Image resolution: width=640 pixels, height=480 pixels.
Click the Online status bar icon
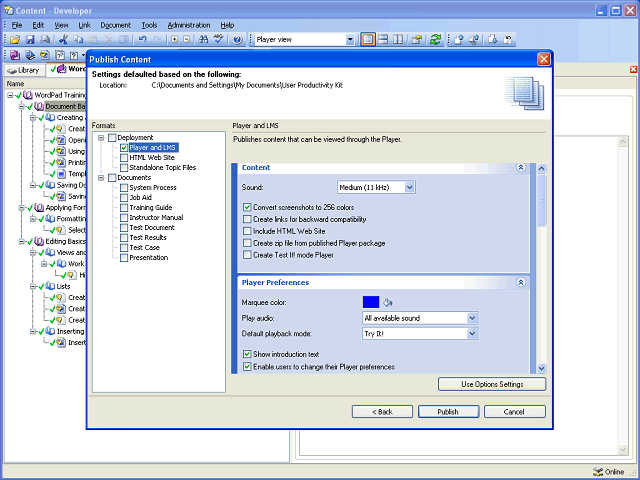[x=598, y=471]
